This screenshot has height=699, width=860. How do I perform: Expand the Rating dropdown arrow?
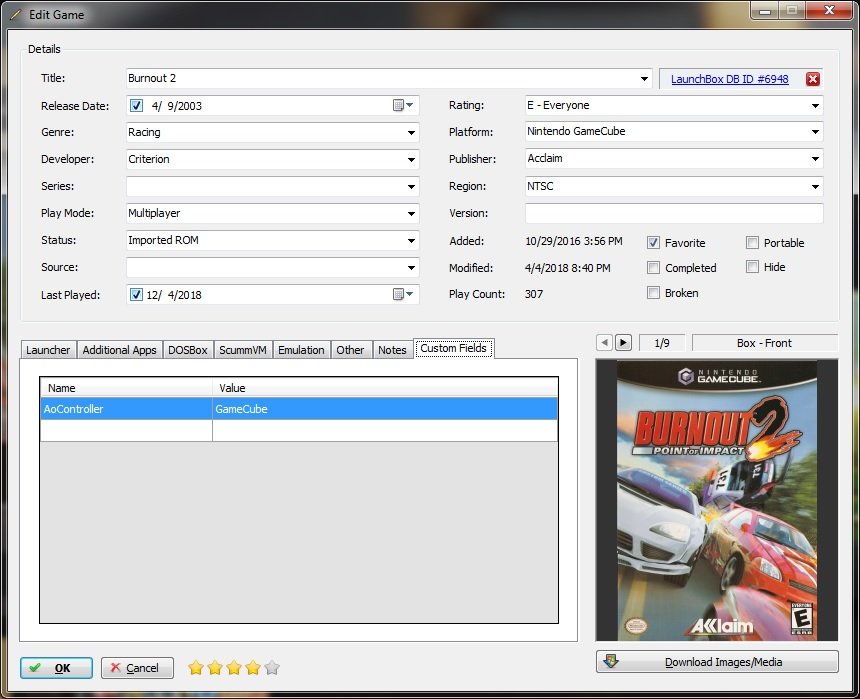(815, 105)
